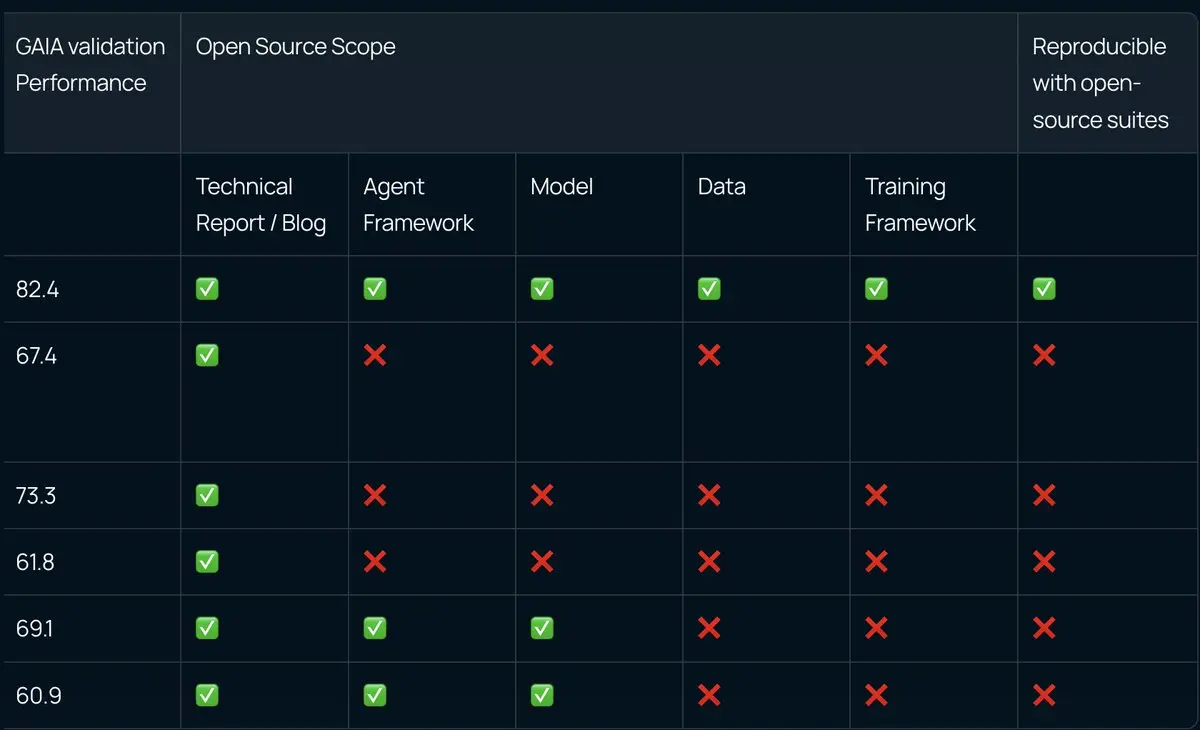Click the red cross in 69.1 Data column
Image resolution: width=1200 pixels, height=730 pixels.
(x=709, y=628)
